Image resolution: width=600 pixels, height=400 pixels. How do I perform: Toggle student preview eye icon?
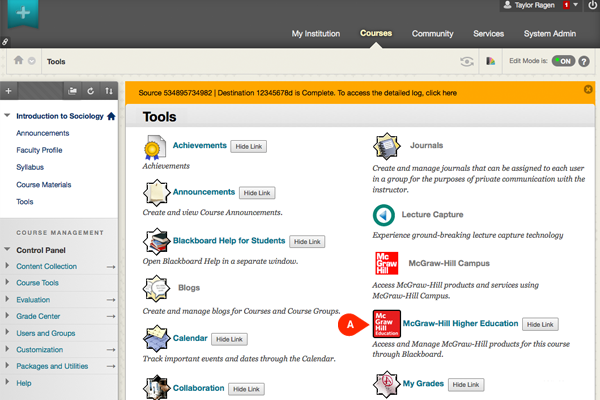466,61
